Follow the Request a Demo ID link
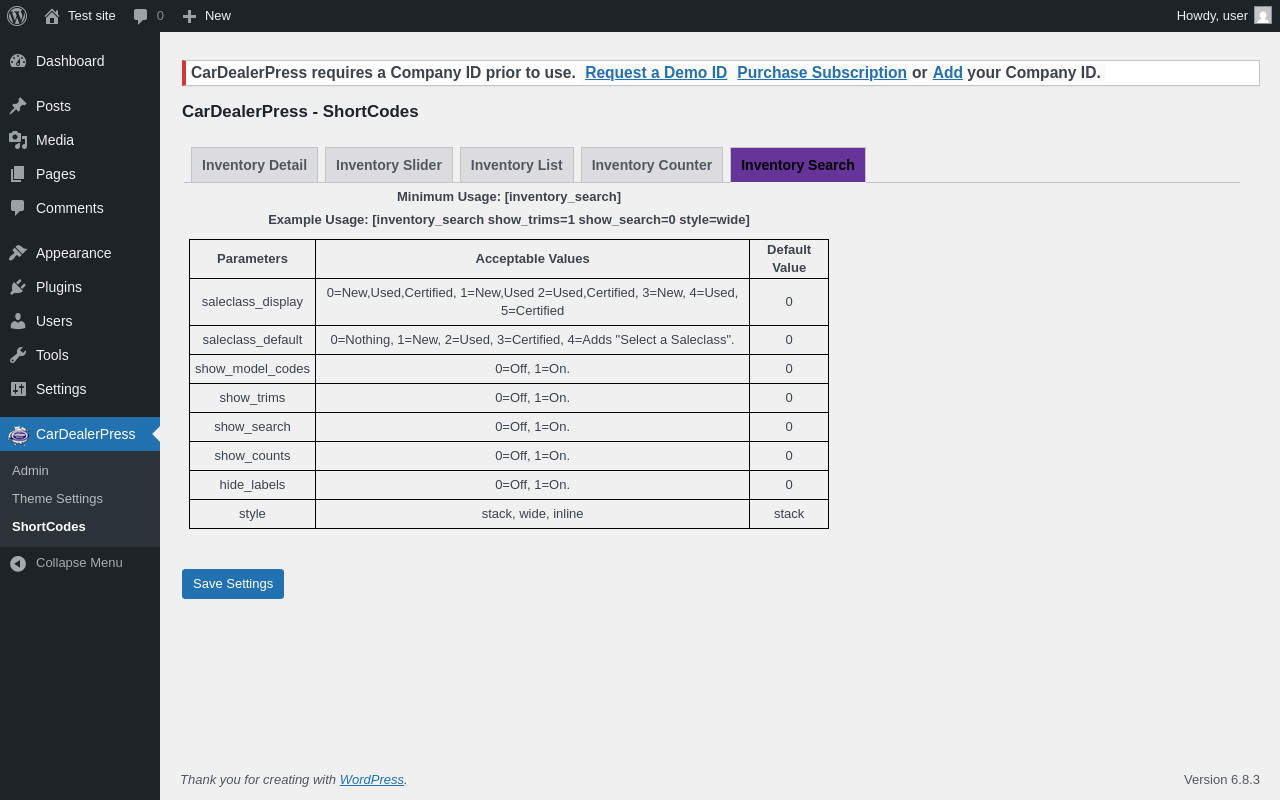Screen dimensions: 1280x800 (x=656, y=73)
